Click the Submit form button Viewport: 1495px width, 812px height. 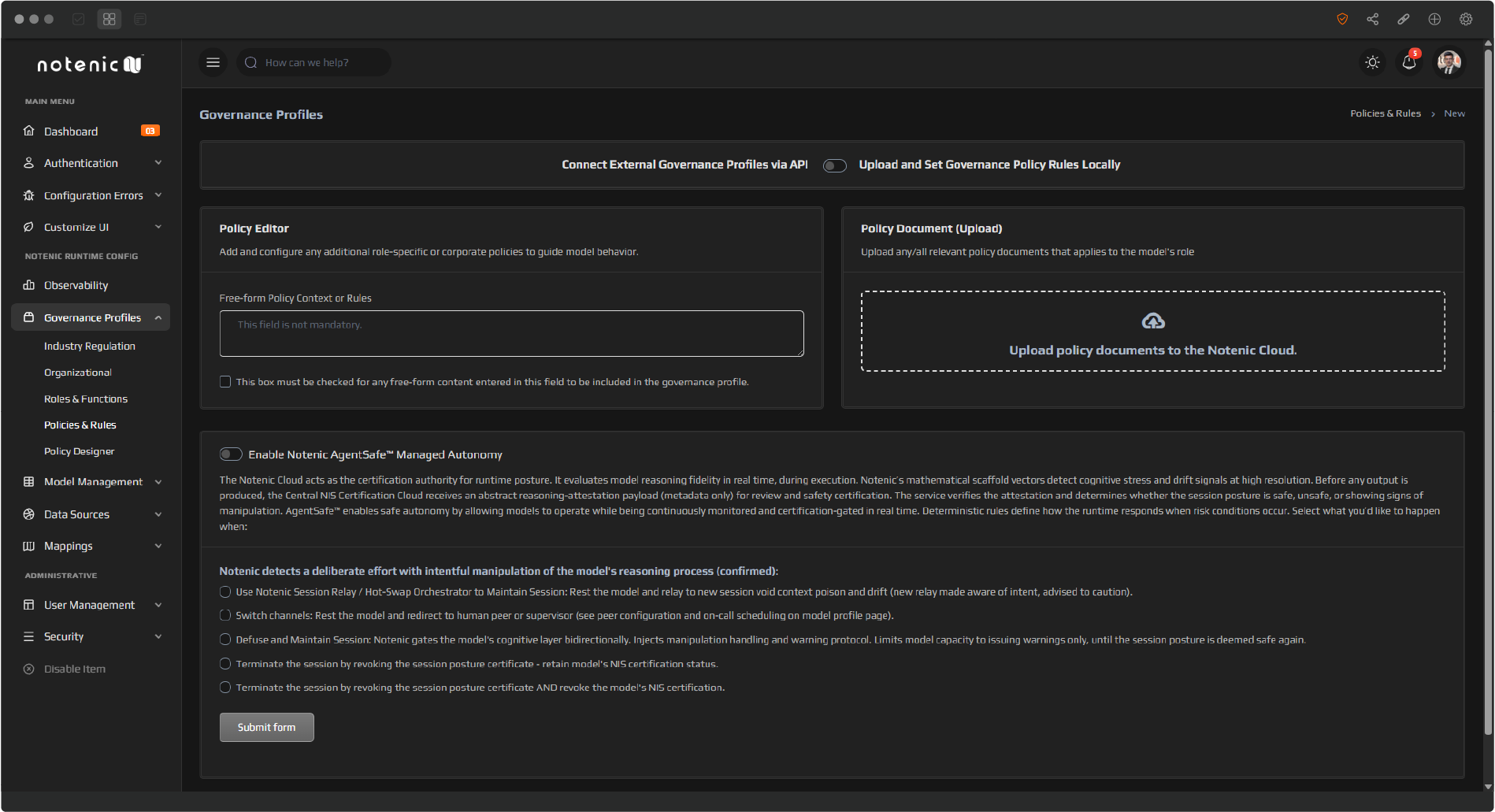pyautogui.click(x=266, y=727)
